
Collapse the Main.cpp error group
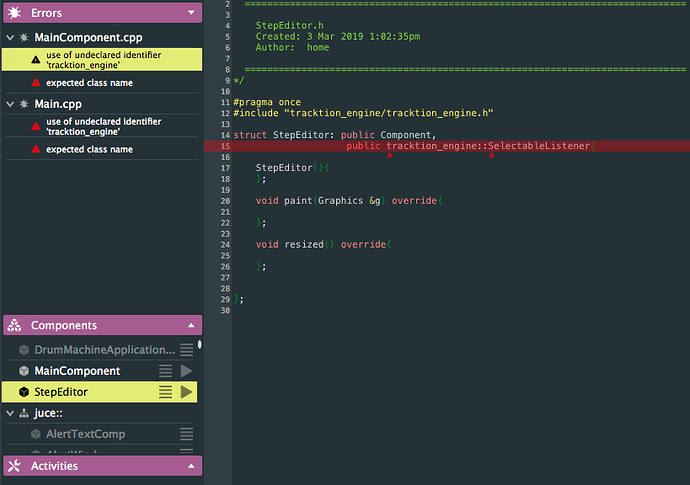pyautogui.click(x=10, y=104)
